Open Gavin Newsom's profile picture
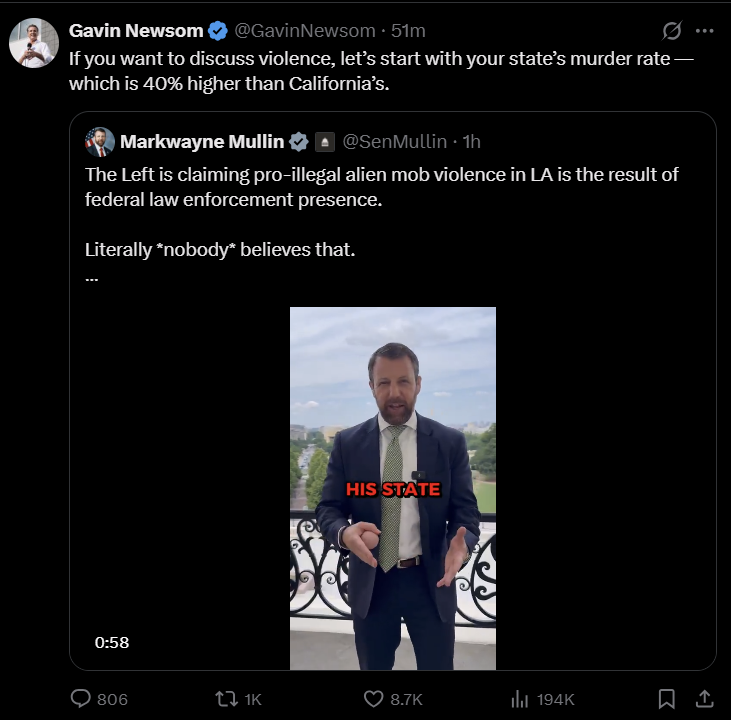This screenshot has height=720, width=731. tap(34, 43)
